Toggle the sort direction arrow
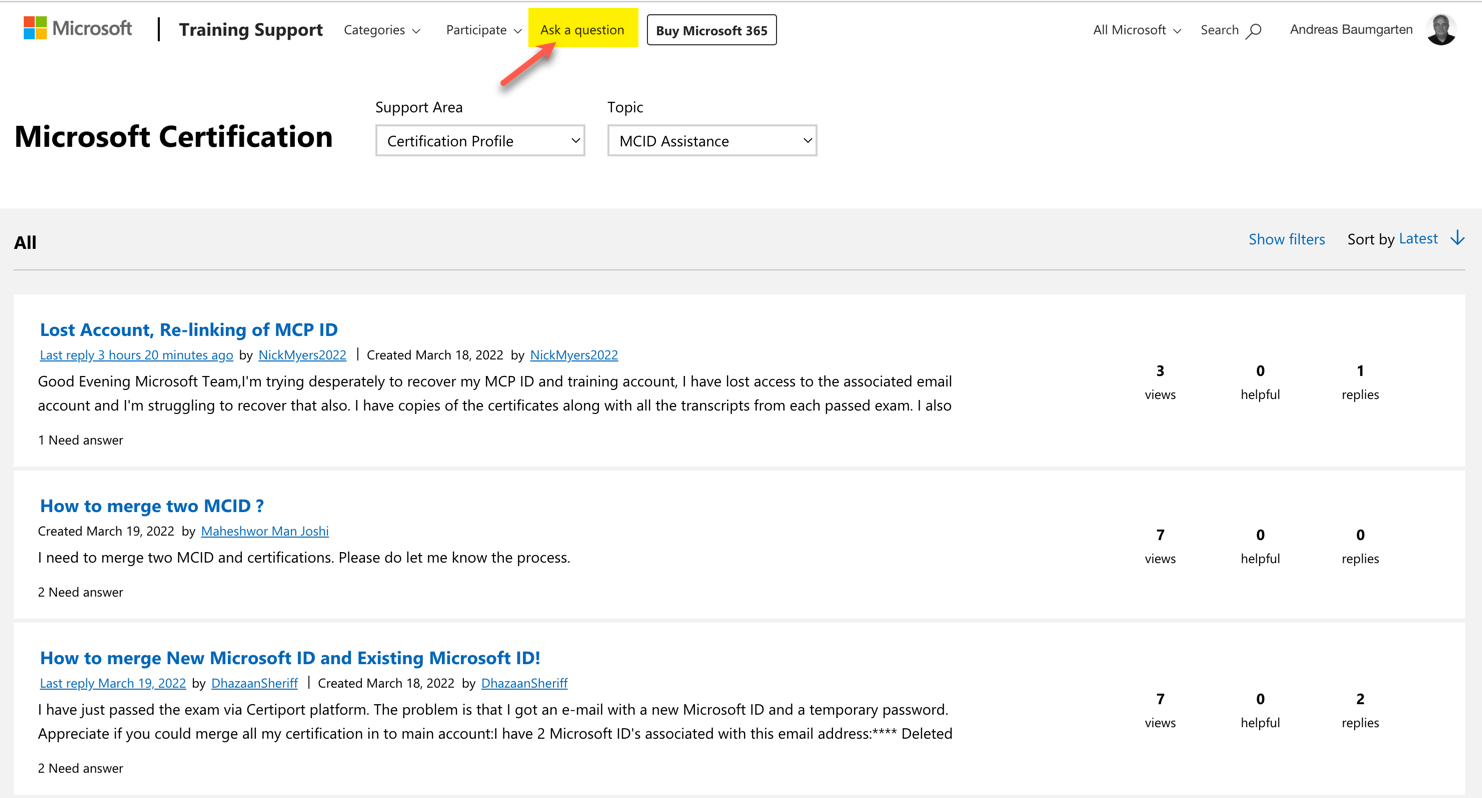This screenshot has height=798, width=1482. click(x=1458, y=238)
